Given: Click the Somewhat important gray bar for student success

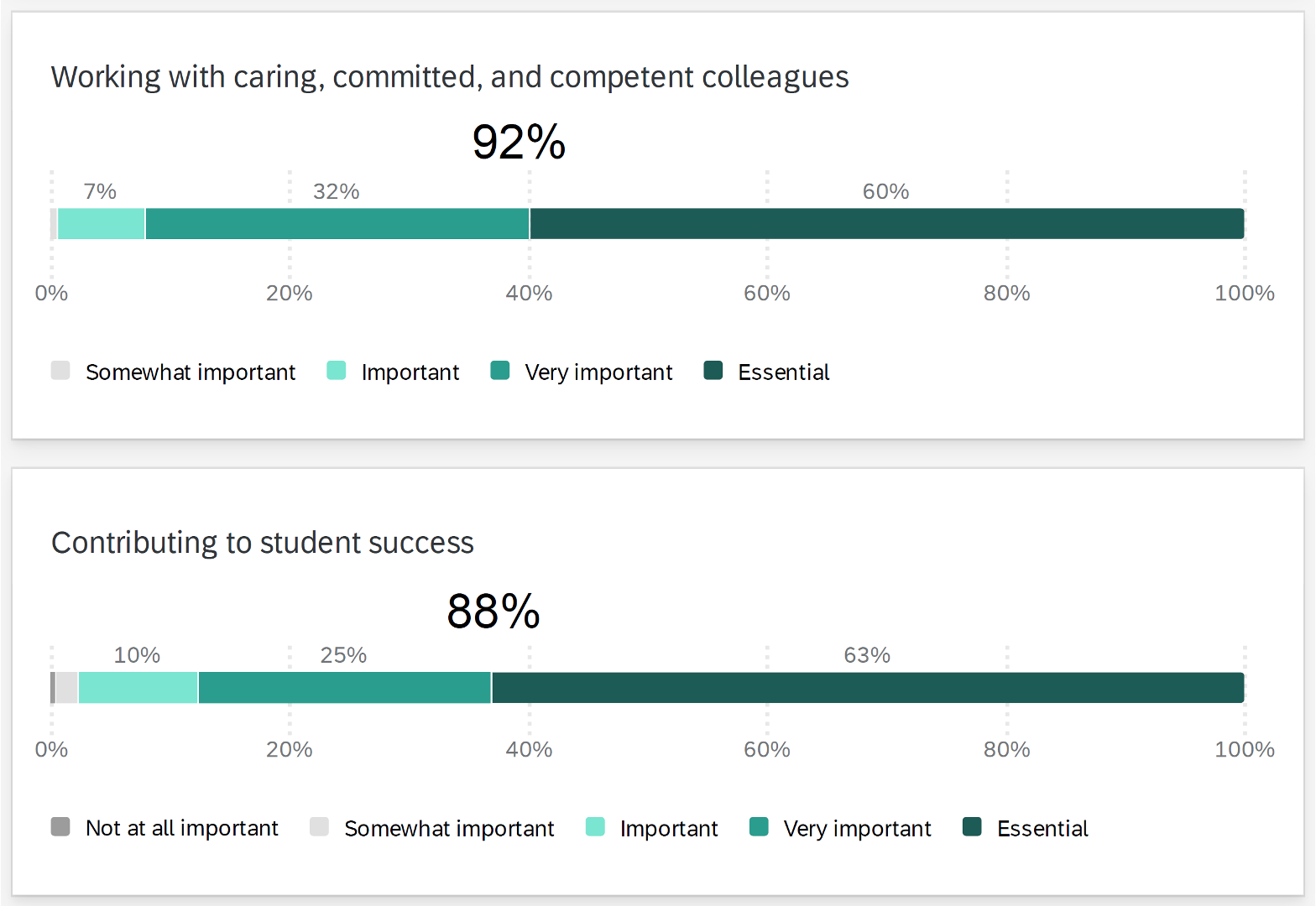Looking at the screenshot, I should pyautogui.click(x=66, y=688).
